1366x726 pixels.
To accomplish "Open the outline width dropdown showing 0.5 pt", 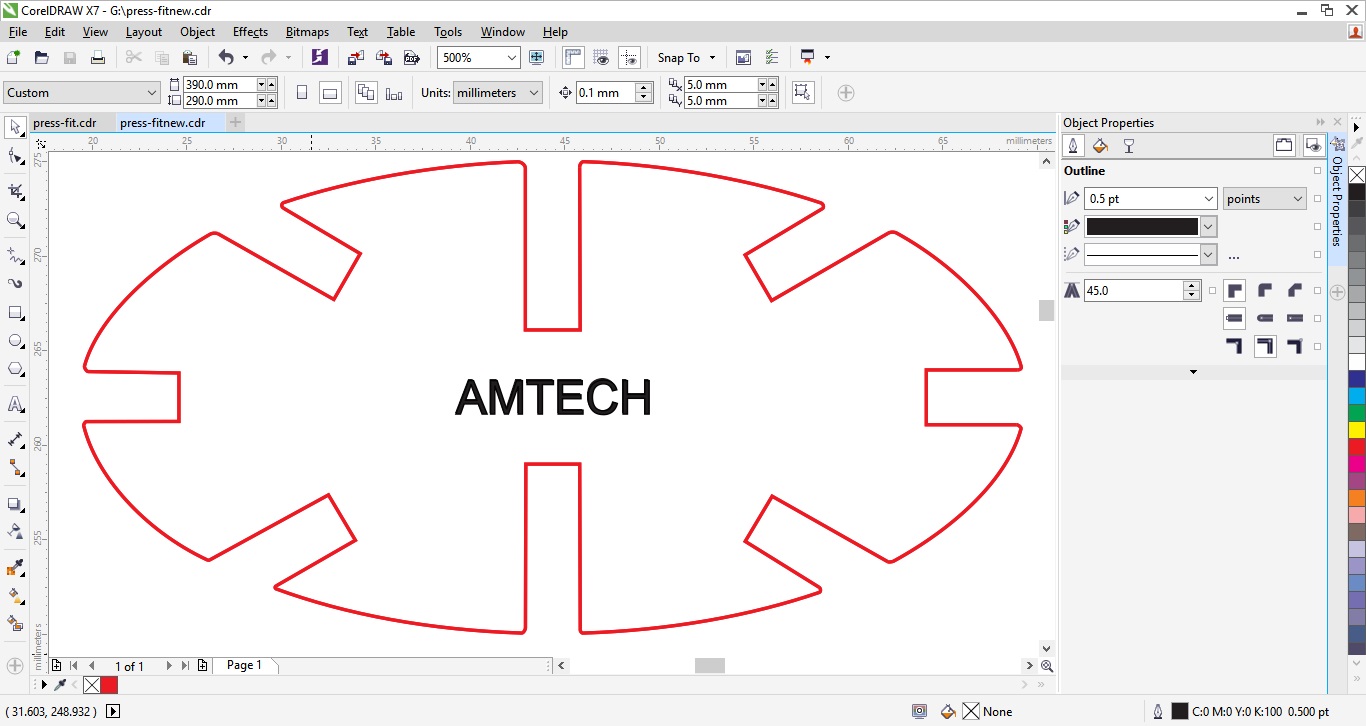I will (1208, 199).
